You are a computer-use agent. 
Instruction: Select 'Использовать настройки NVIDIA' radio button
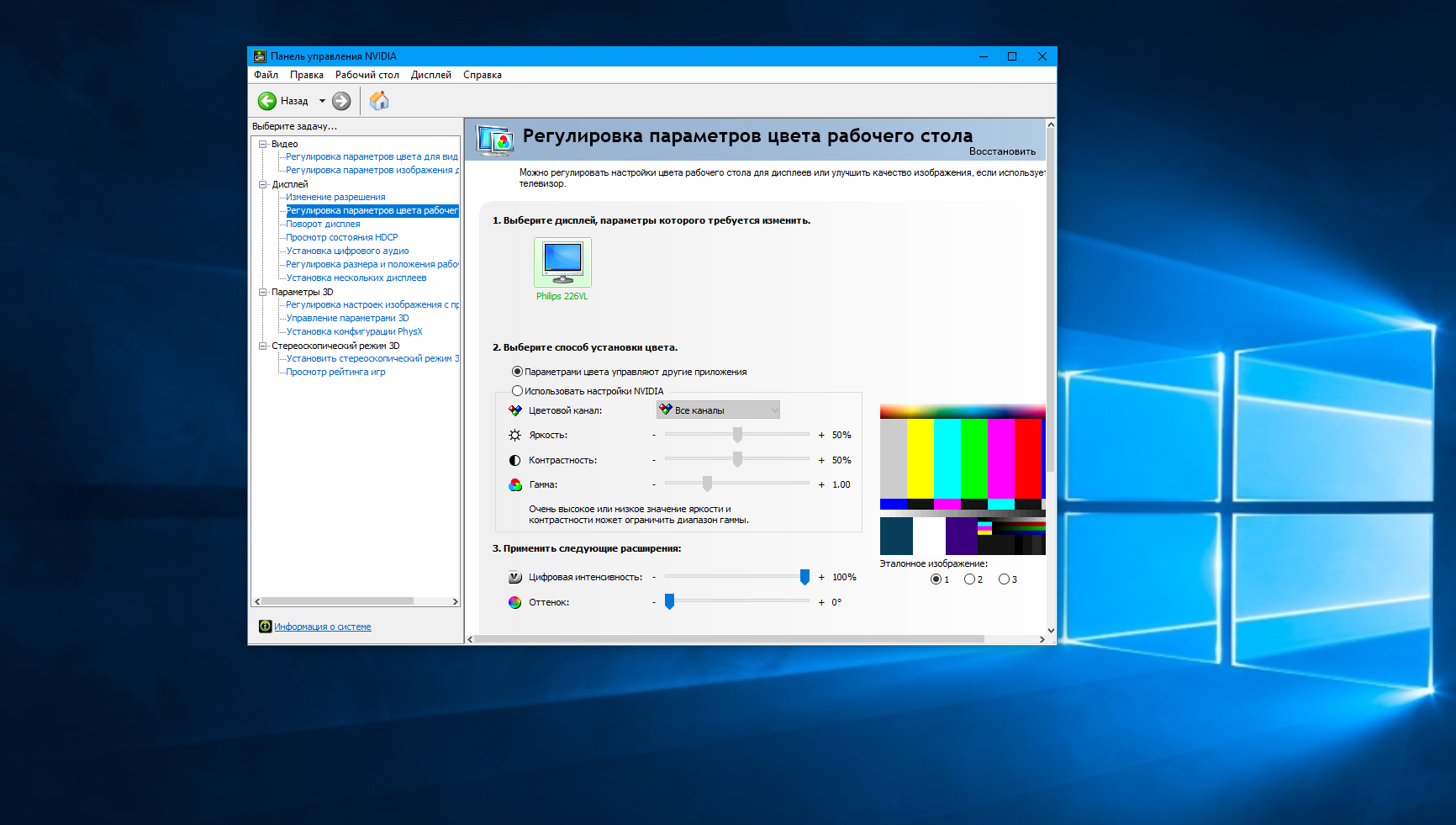518,391
